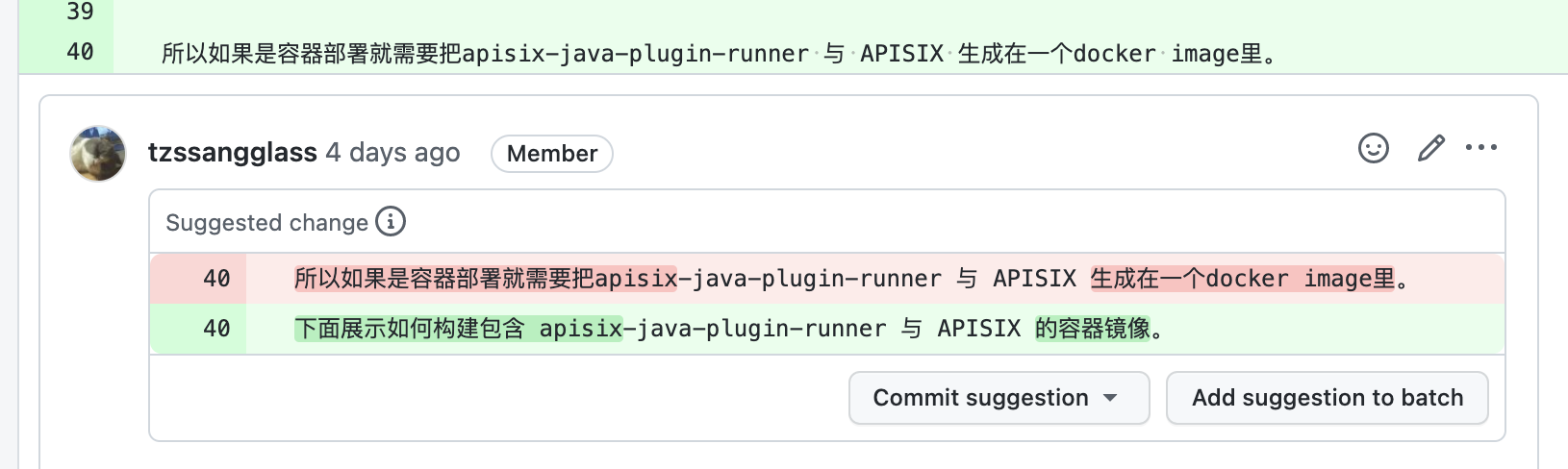Select the Suggested change label
The height and width of the screenshot is (469, 1568).
tap(266, 223)
